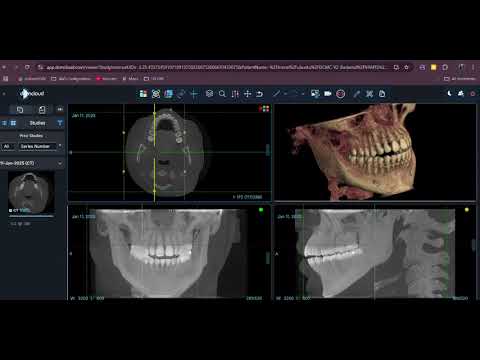Switch studies to list view

point(4,123)
